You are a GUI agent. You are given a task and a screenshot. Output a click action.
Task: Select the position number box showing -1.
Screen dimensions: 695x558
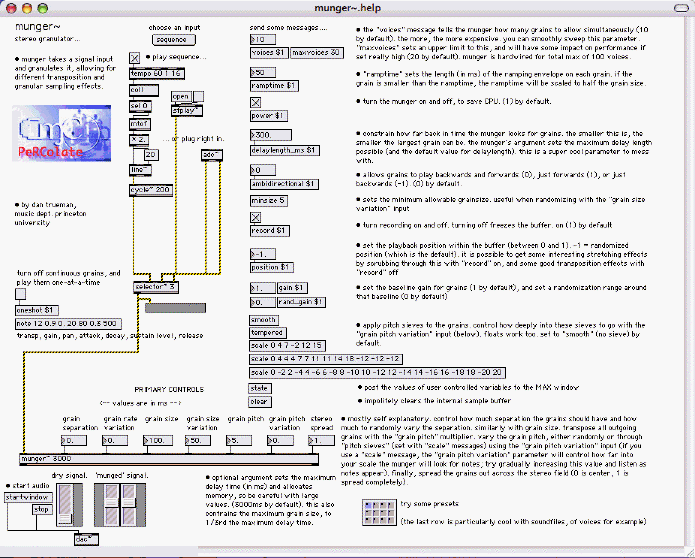[x=263, y=254]
